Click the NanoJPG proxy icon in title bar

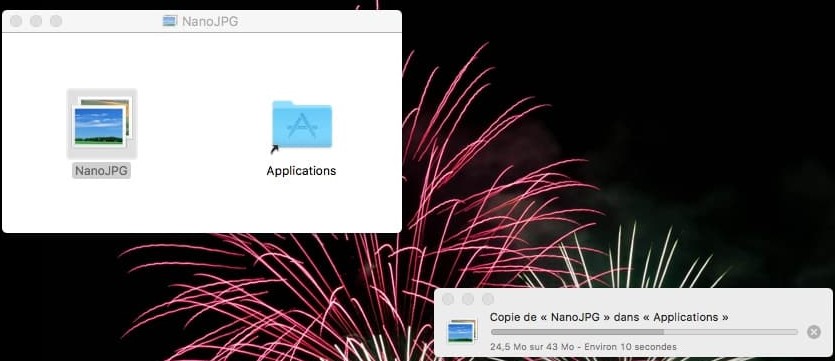(x=170, y=21)
